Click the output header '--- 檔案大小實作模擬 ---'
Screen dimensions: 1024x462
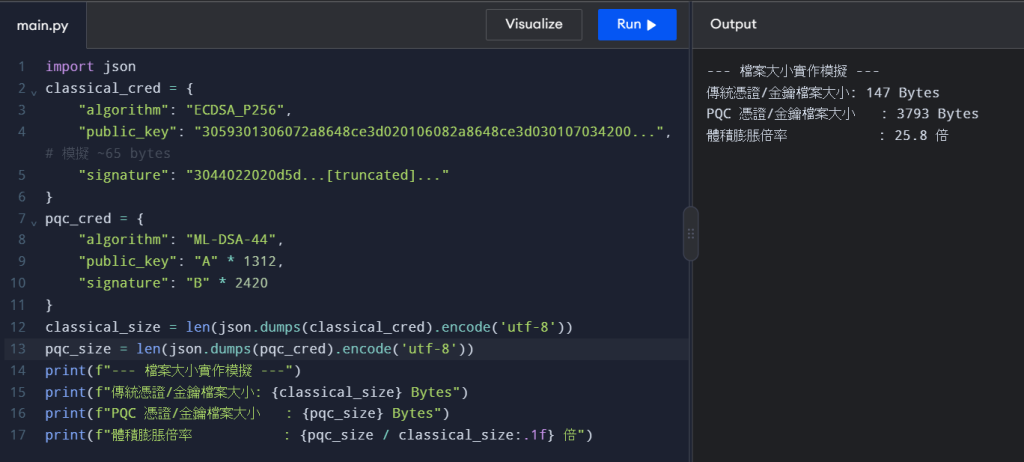click(x=793, y=71)
